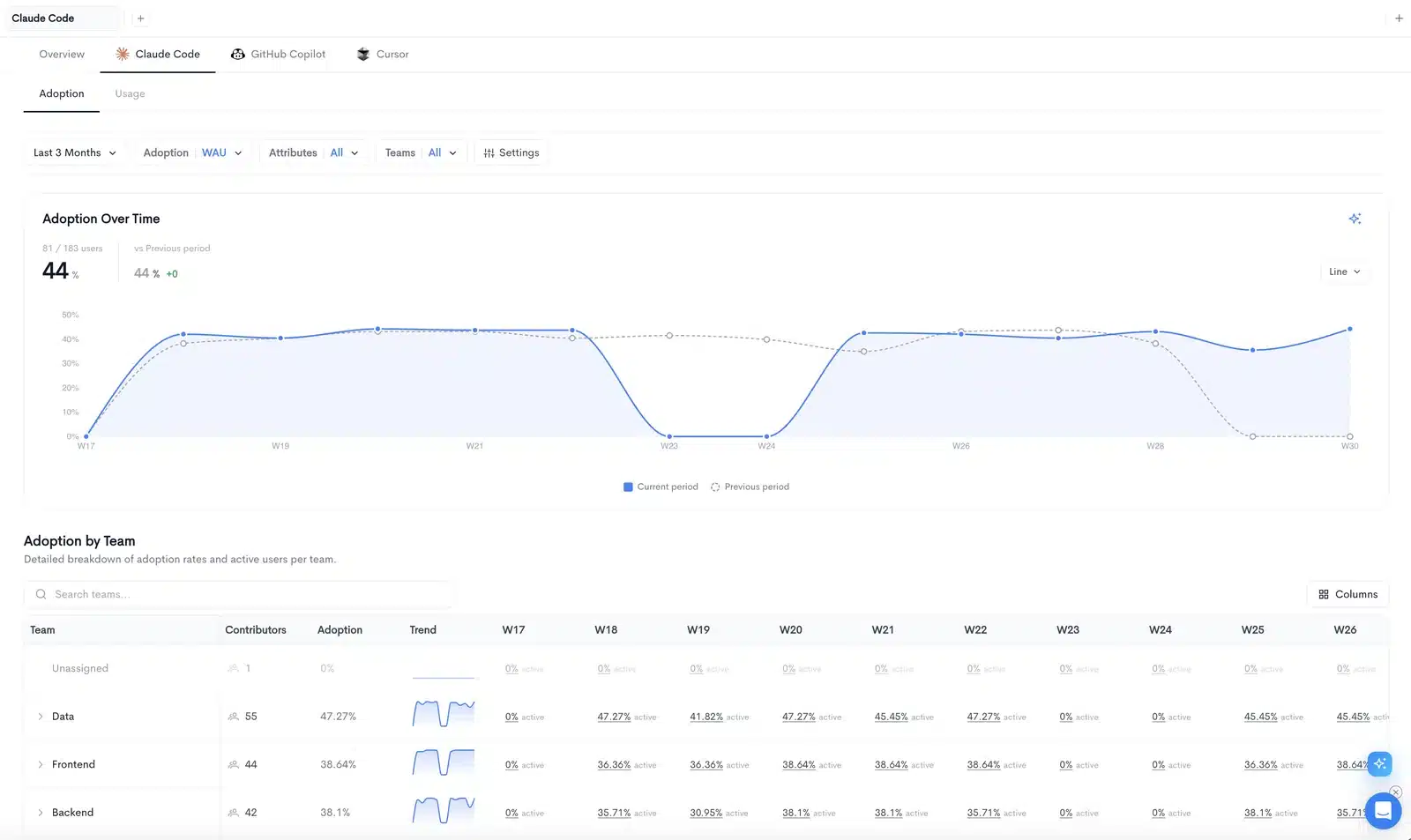
Task: Open the Columns chooser button
Action: 1348,594
